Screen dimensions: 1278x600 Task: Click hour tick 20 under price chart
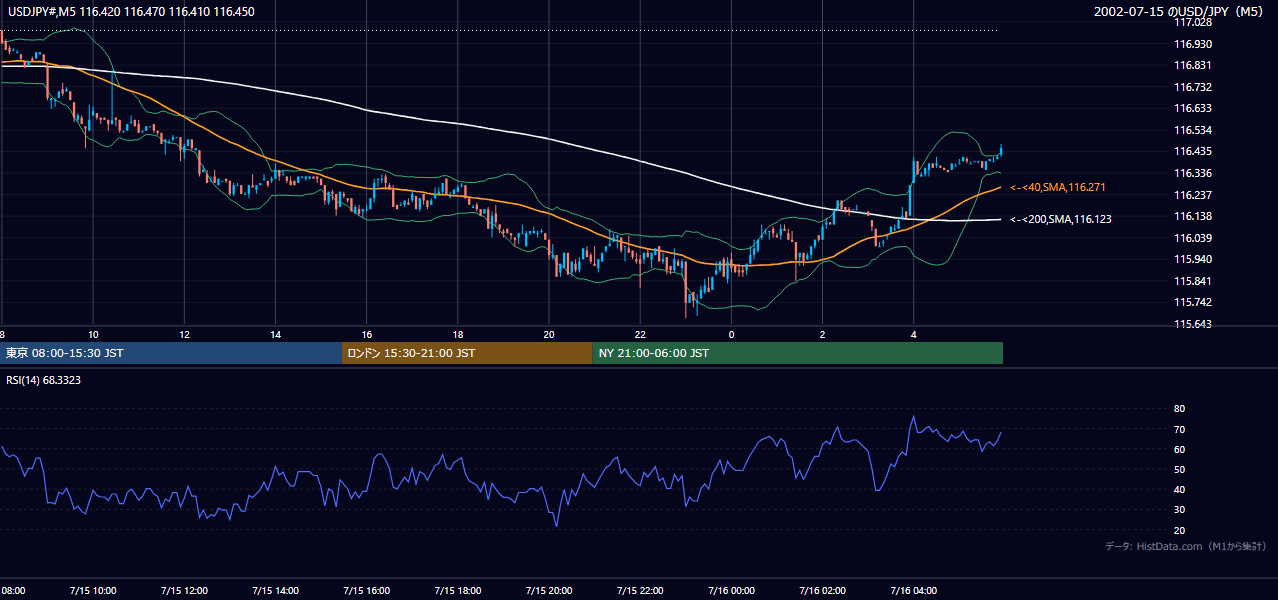[549, 334]
